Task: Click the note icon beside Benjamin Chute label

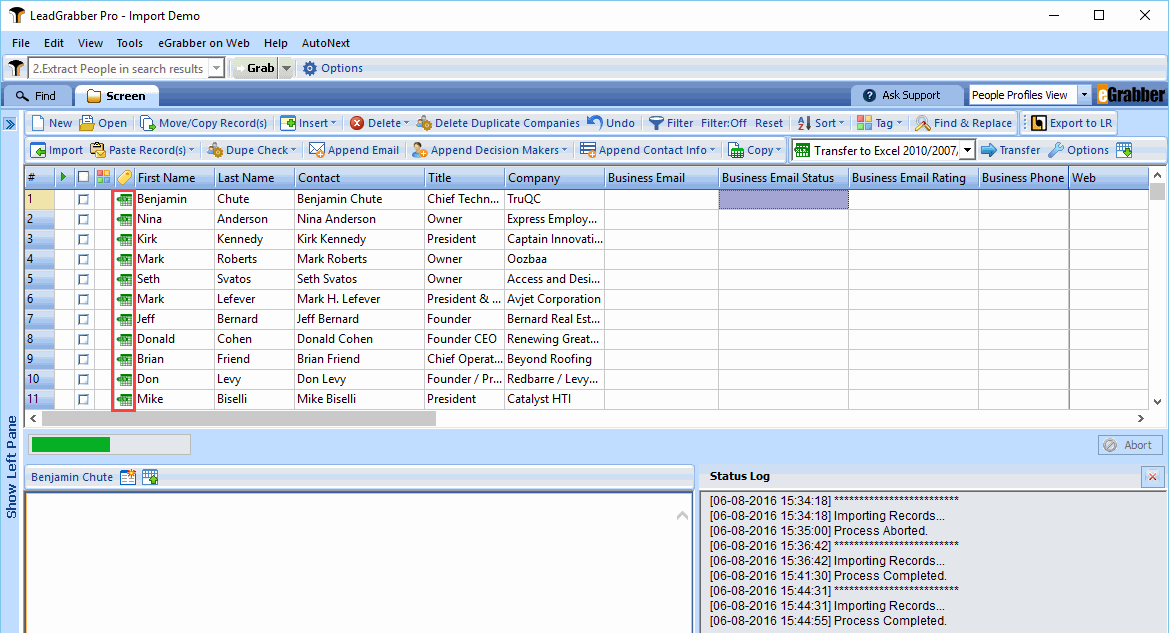Action: point(128,477)
